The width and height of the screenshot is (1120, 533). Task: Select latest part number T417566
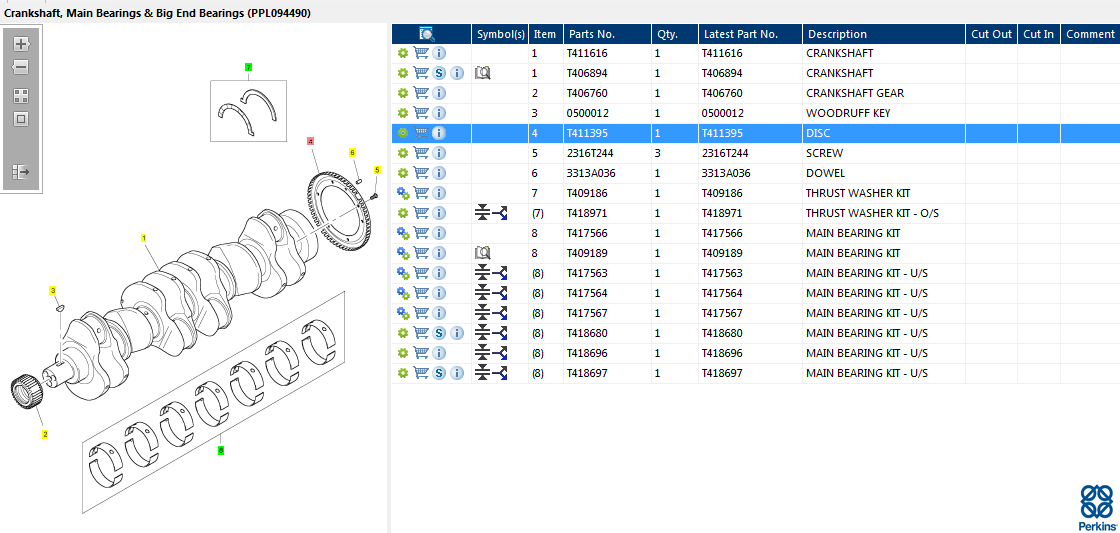click(722, 233)
